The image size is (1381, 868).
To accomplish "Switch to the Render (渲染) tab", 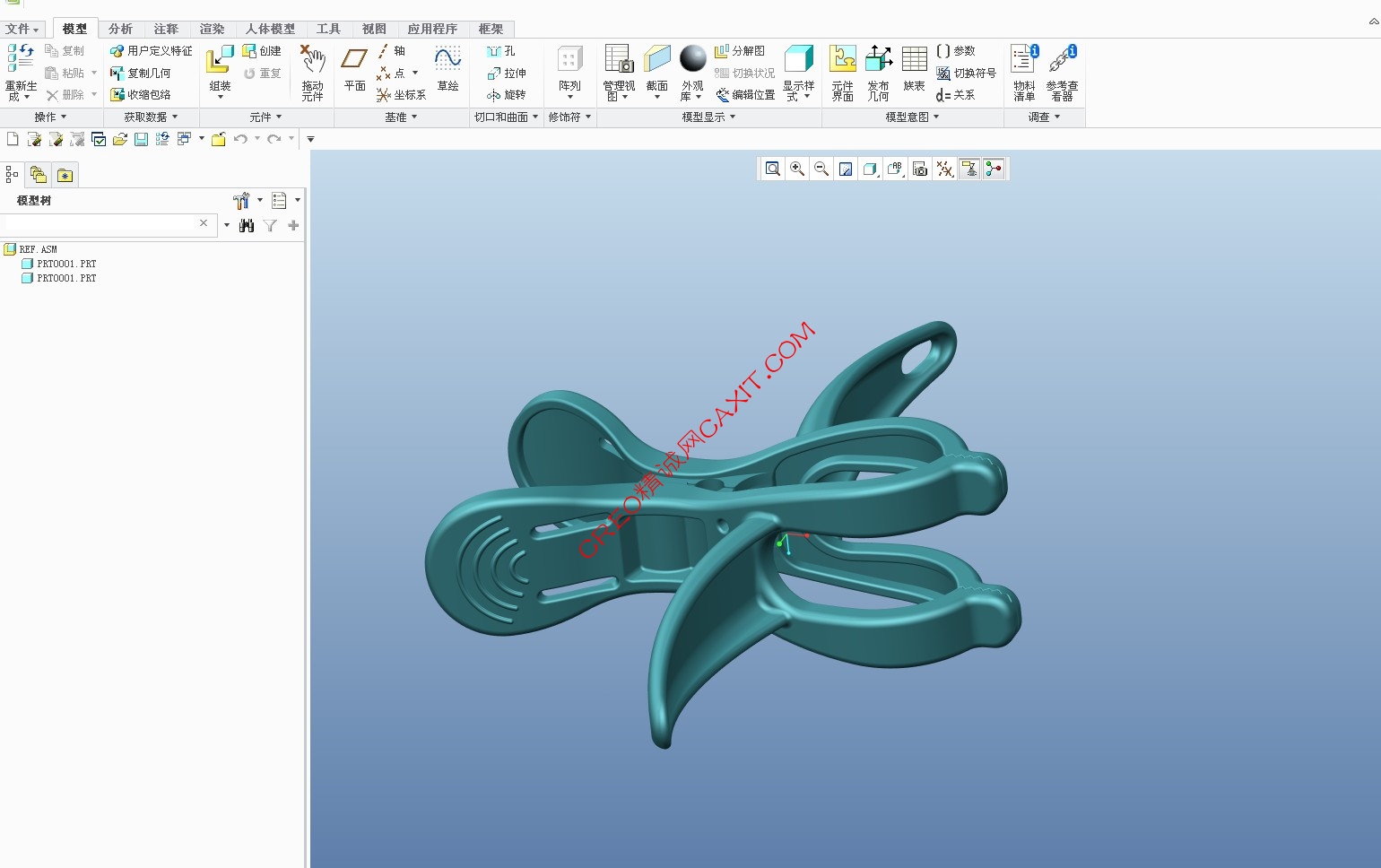I will tap(212, 29).
